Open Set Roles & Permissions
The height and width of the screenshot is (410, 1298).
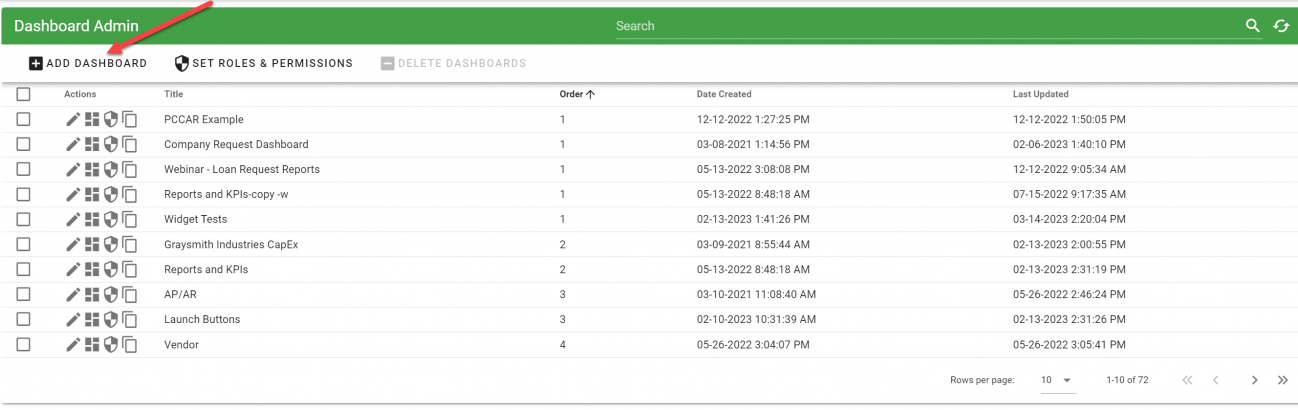tap(264, 63)
